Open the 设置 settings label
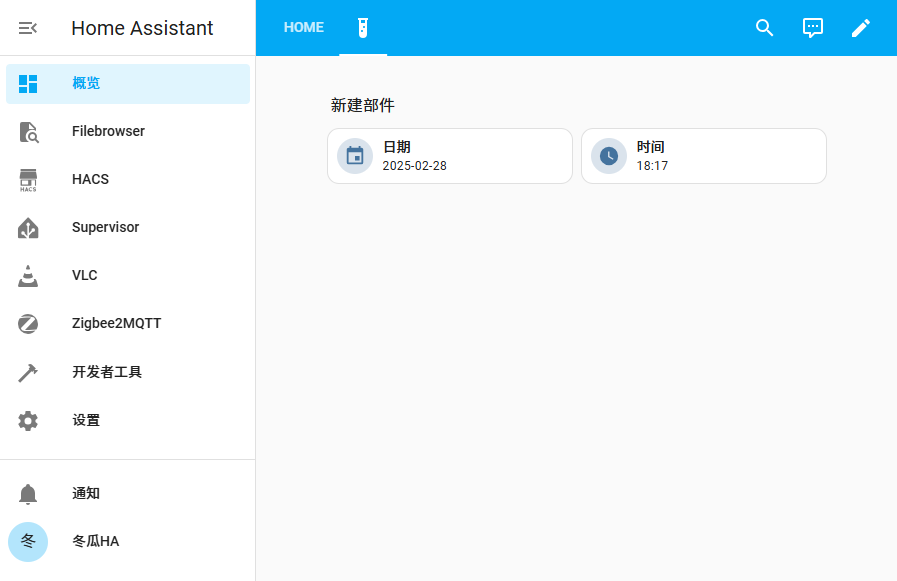 coord(86,420)
